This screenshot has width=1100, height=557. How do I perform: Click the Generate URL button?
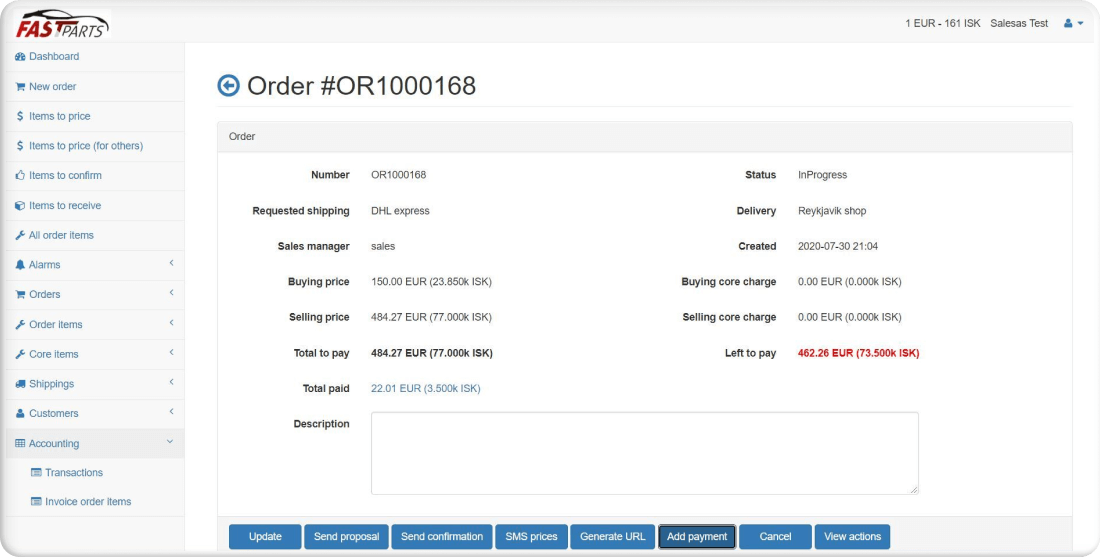click(x=613, y=537)
